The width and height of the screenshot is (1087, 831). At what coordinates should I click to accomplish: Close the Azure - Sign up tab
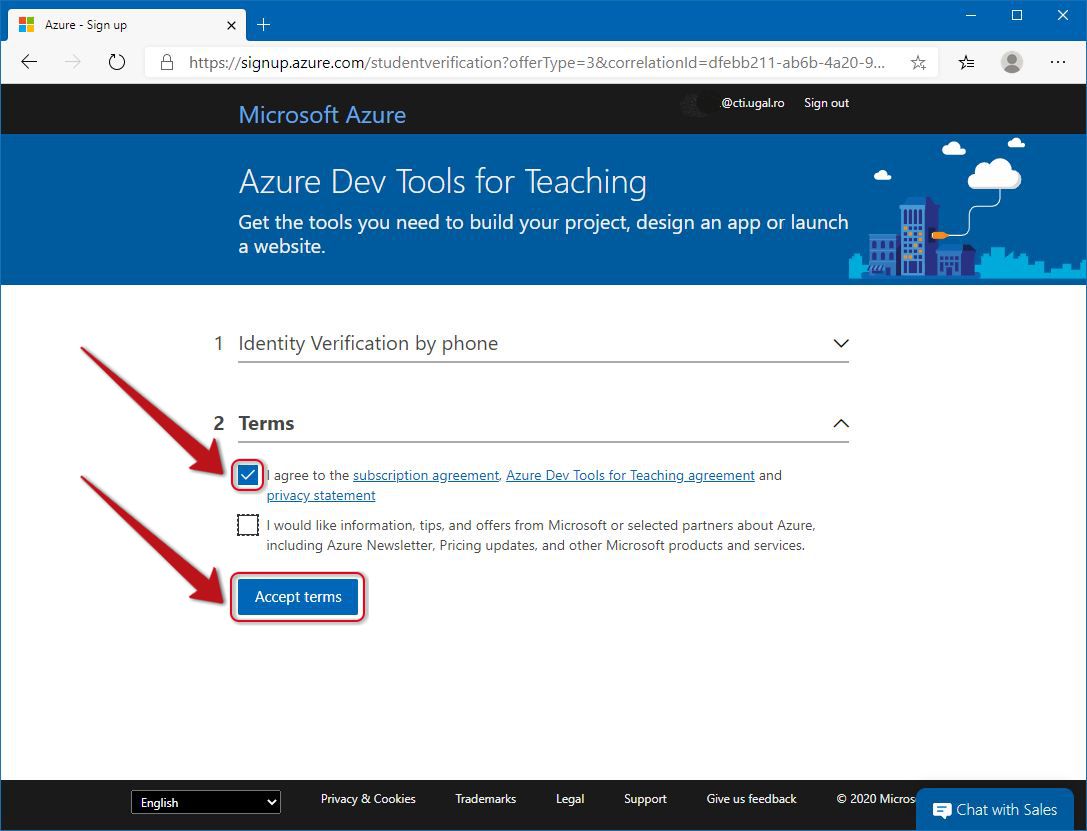[x=232, y=25]
